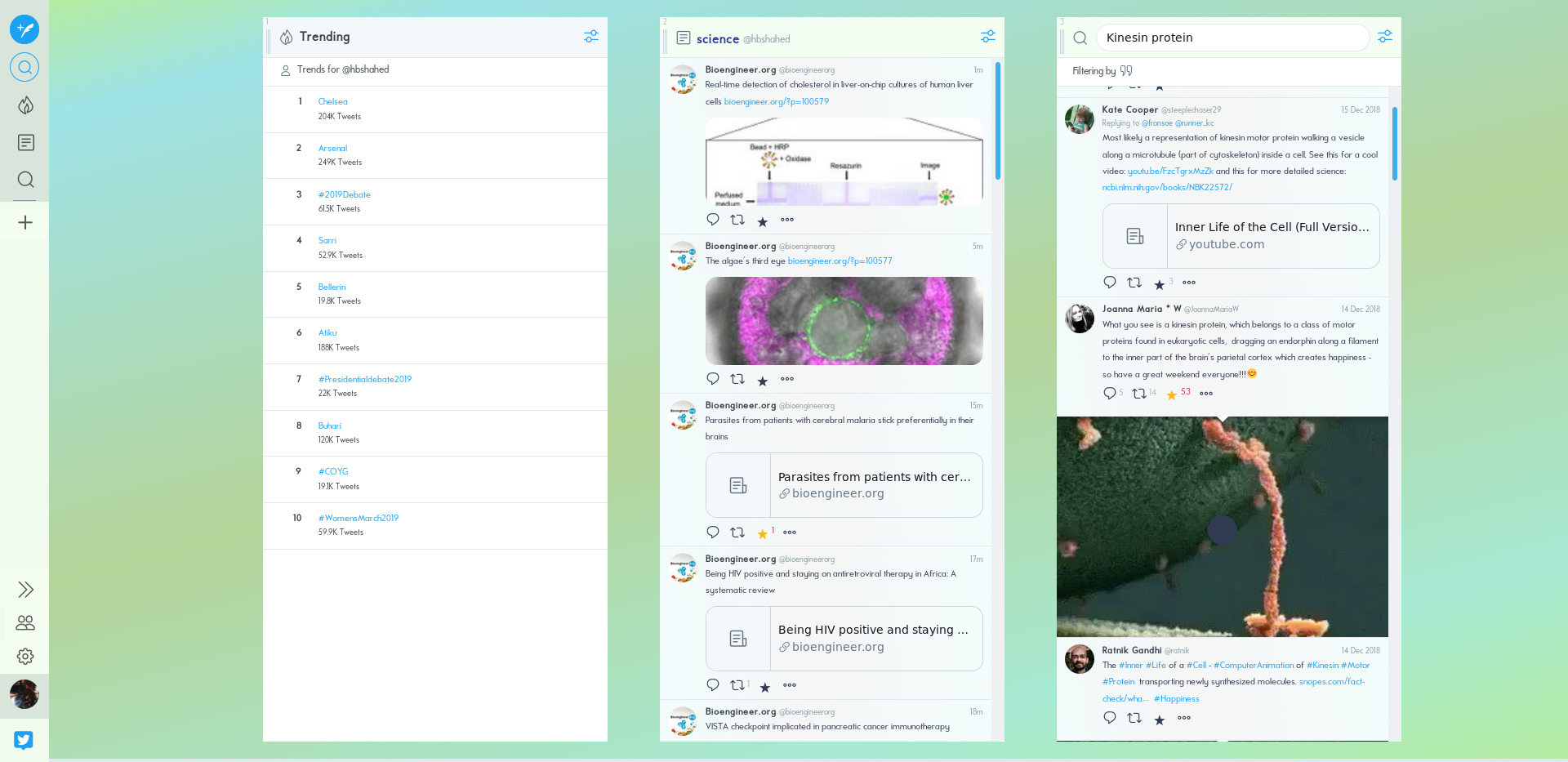Toggle the quotes filter in Filtering by
Viewport: 1568px width, 762px height.
1127,71
